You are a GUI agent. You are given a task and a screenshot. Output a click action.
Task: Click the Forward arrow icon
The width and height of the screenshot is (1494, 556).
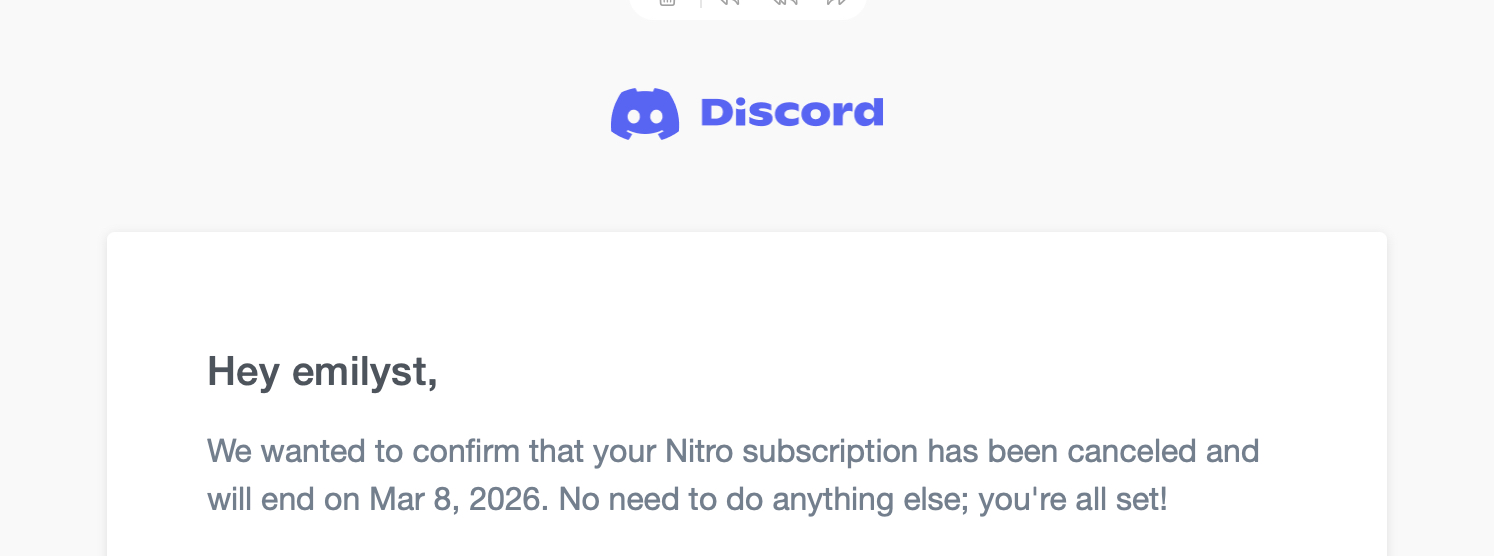836,2
